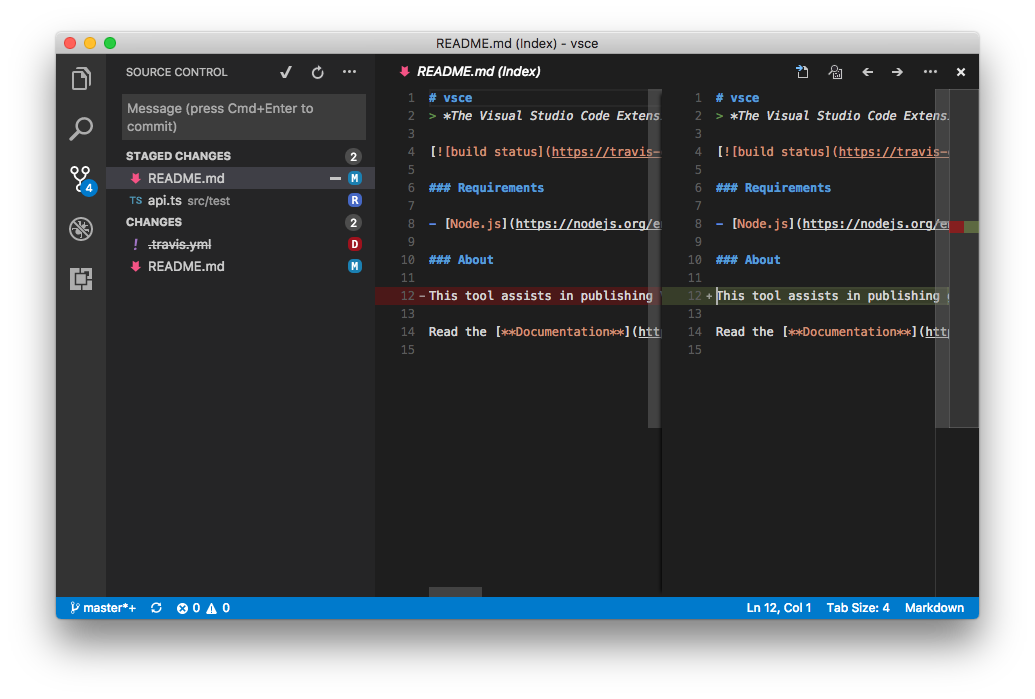The width and height of the screenshot is (1035, 699).
Task: Toggle whitespace rendering in the diff editor
Action: [835, 72]
